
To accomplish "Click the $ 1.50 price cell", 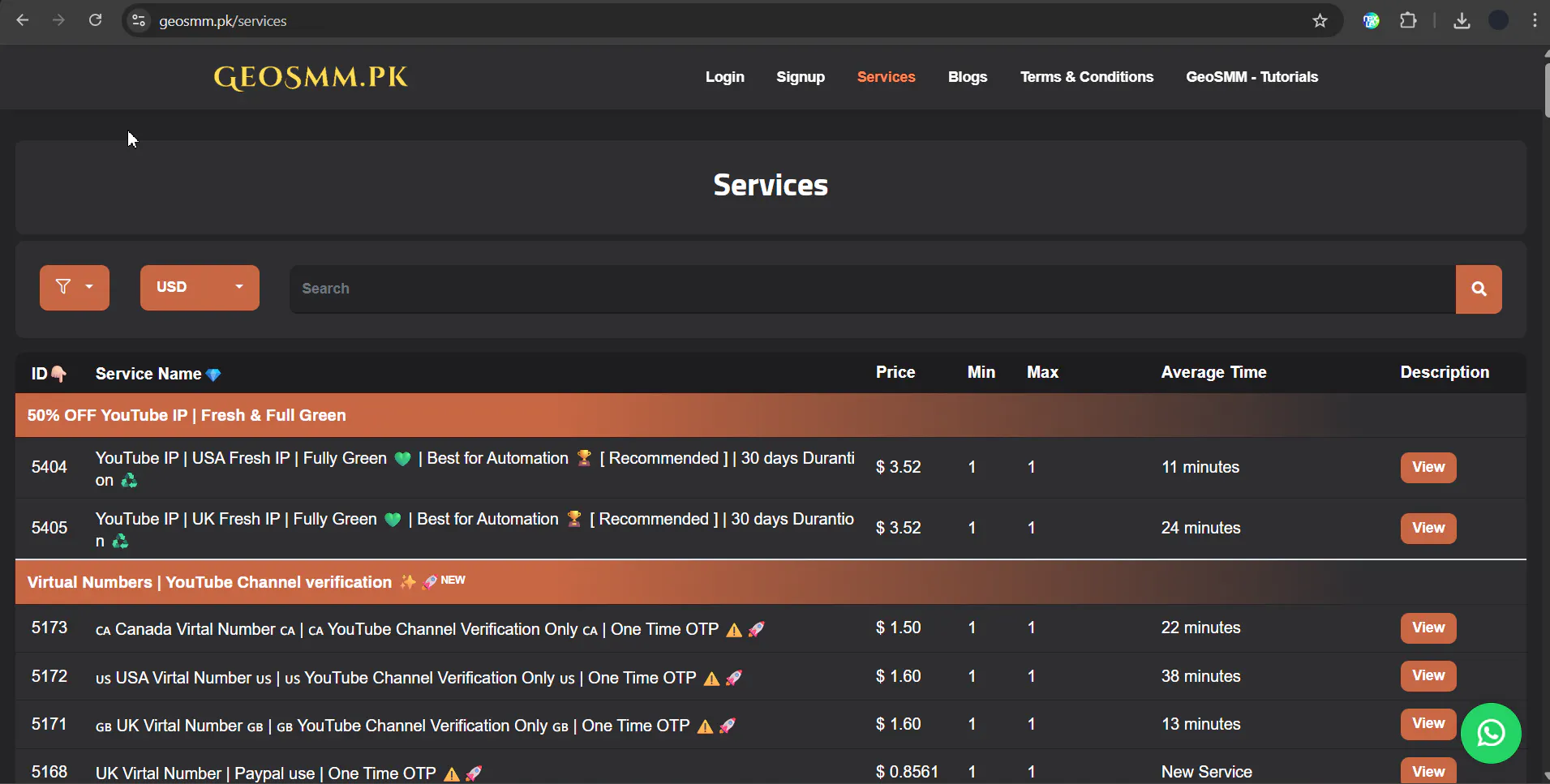I will pos(898,628).
